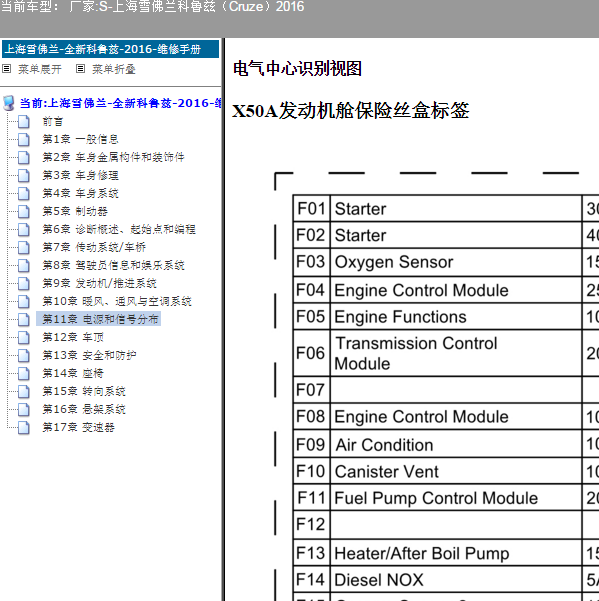Open 第17章 变速器
The width and height of the screenshot is (599, 601).
pyautogui.click(x=79, y=428)
